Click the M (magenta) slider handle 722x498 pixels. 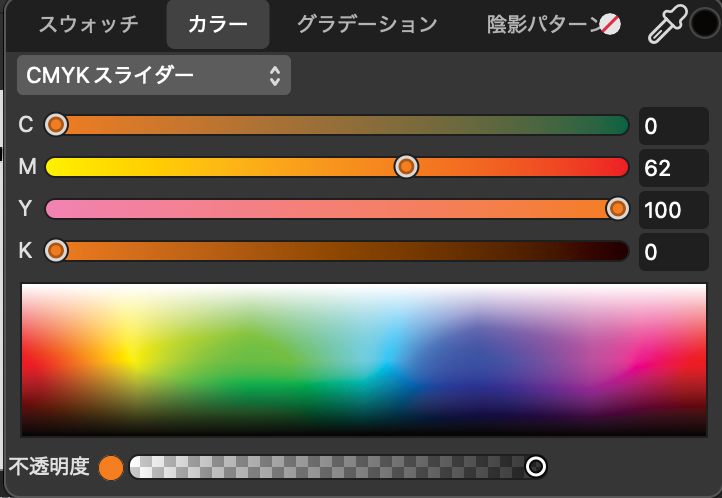(x=406, y=167)
